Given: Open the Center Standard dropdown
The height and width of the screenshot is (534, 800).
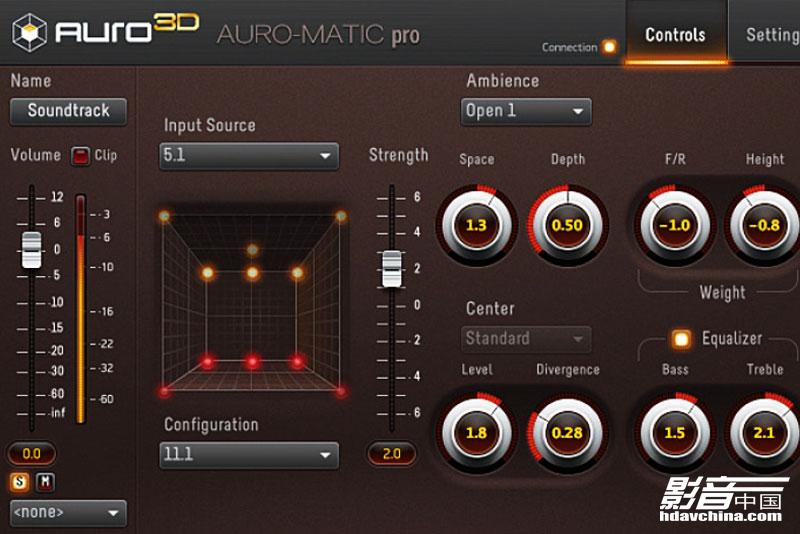Looking at the screenshot, I should tap(526, 339).
